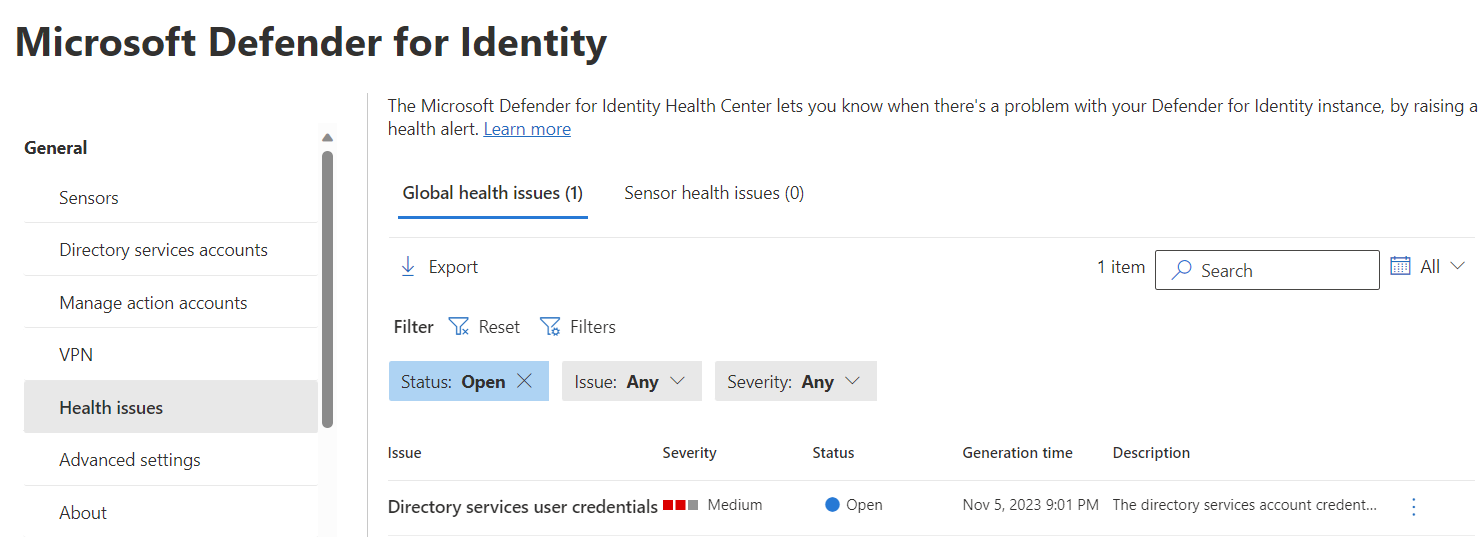Click the sidebar scrollbar up arrow
This screenshot has height=537, width=1484.
(x=327, y=137)
